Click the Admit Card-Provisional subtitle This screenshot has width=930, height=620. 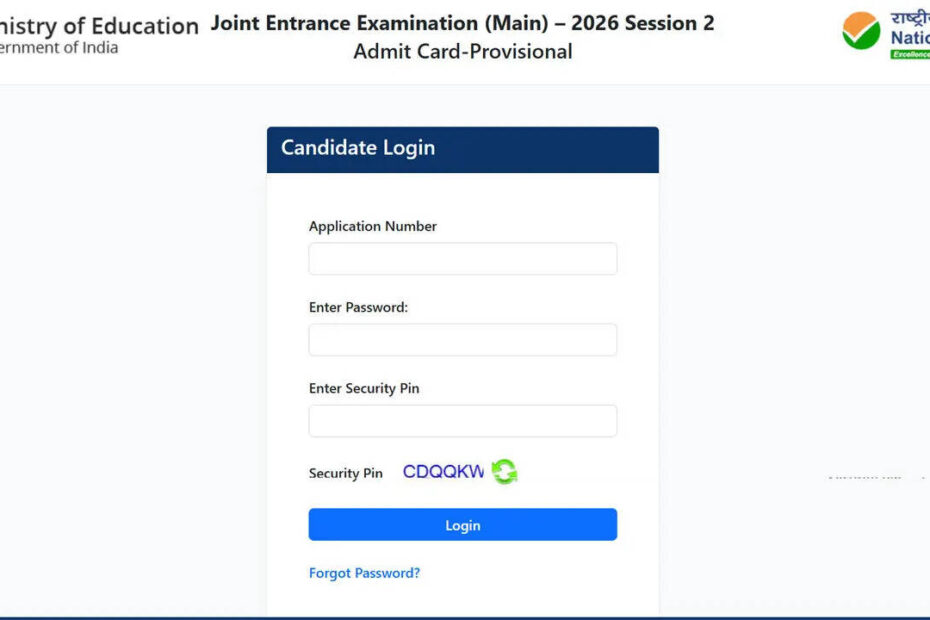click(462, 52)
